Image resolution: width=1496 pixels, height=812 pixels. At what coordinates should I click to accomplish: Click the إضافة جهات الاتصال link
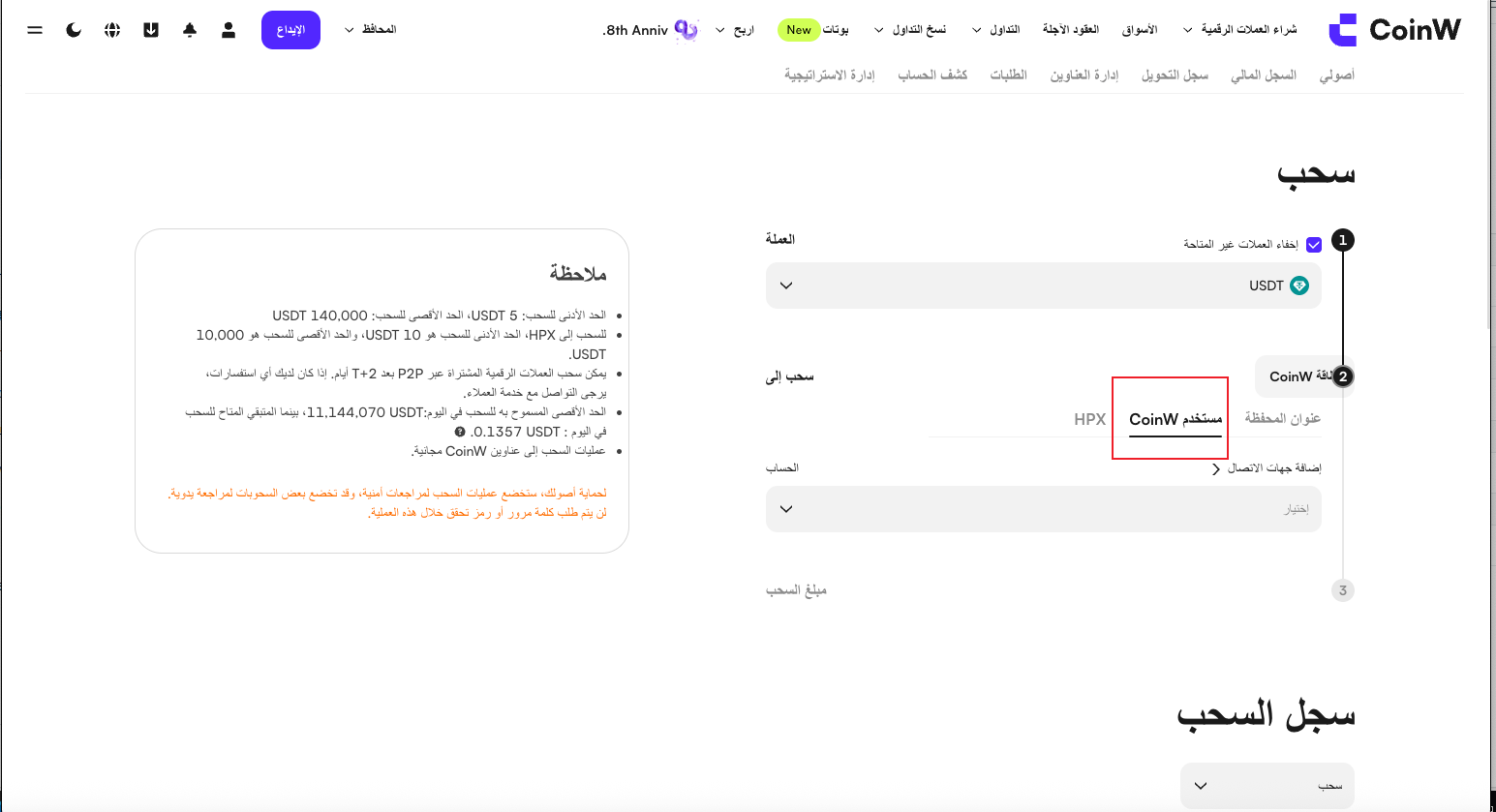point(1267,468)
